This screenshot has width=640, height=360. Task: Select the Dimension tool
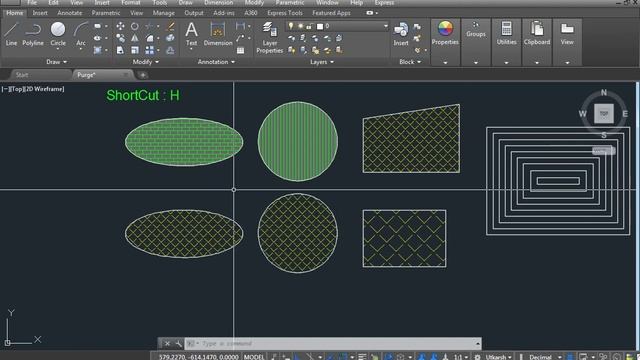[x=218, y=34]
